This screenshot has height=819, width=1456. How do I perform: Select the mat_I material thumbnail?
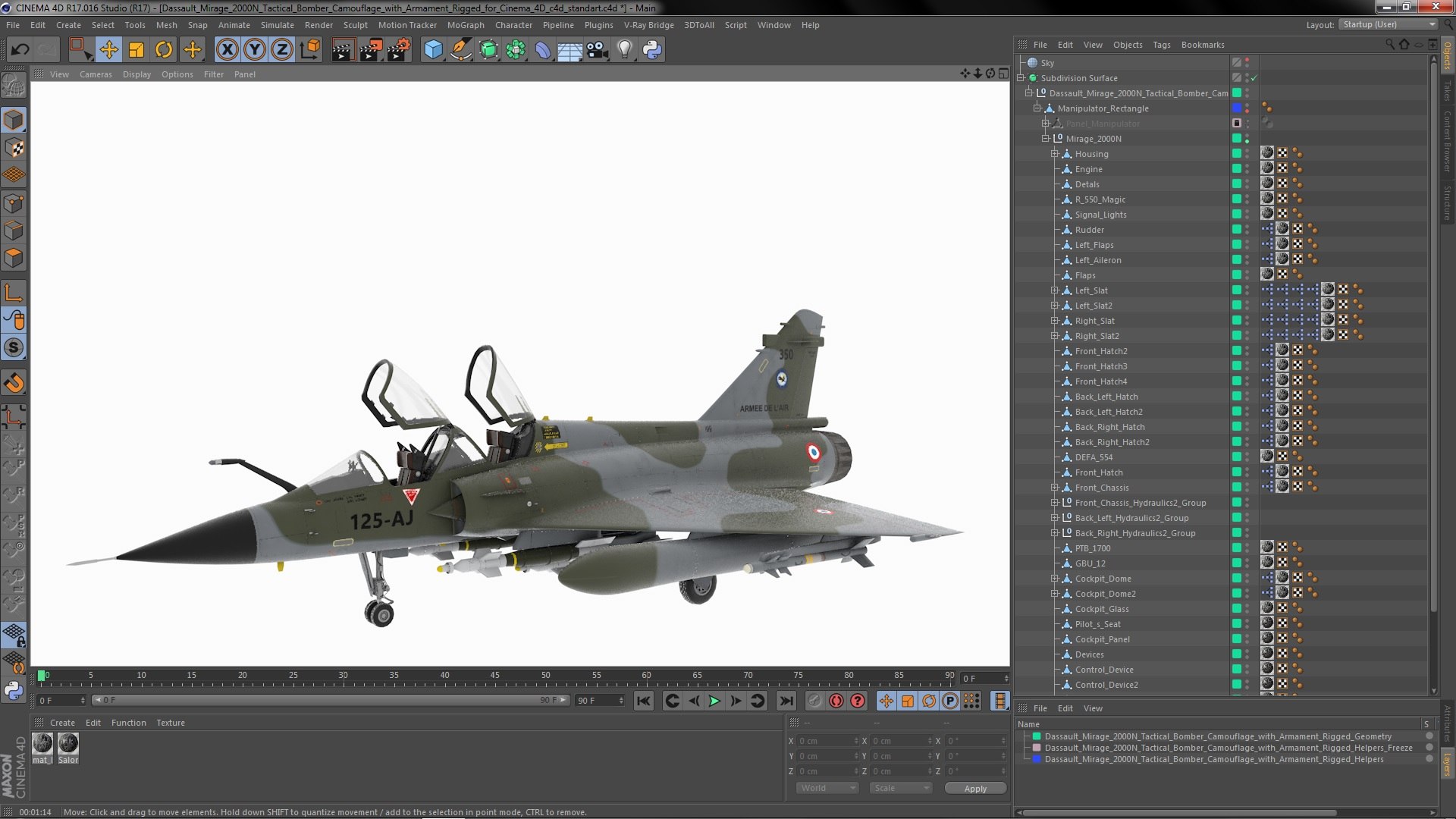(x=42, y=748)
